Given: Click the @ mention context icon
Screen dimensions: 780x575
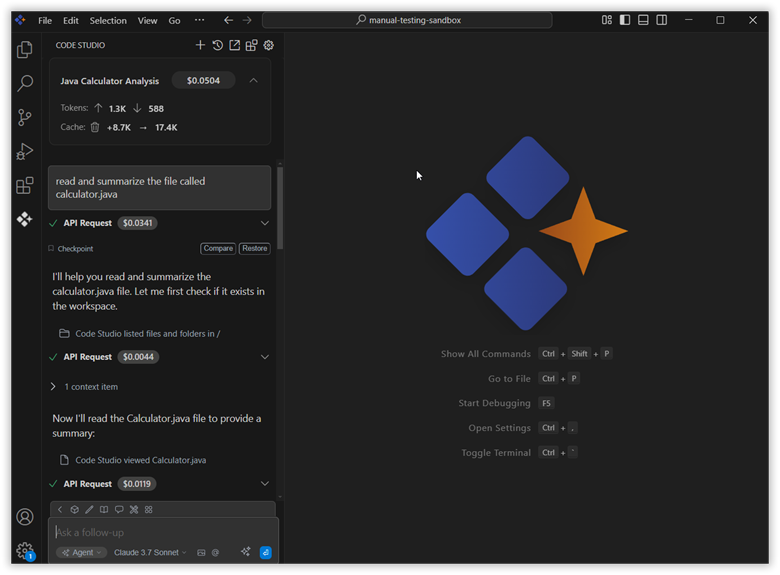Looking at the screenshot, I should click(215, 552).
